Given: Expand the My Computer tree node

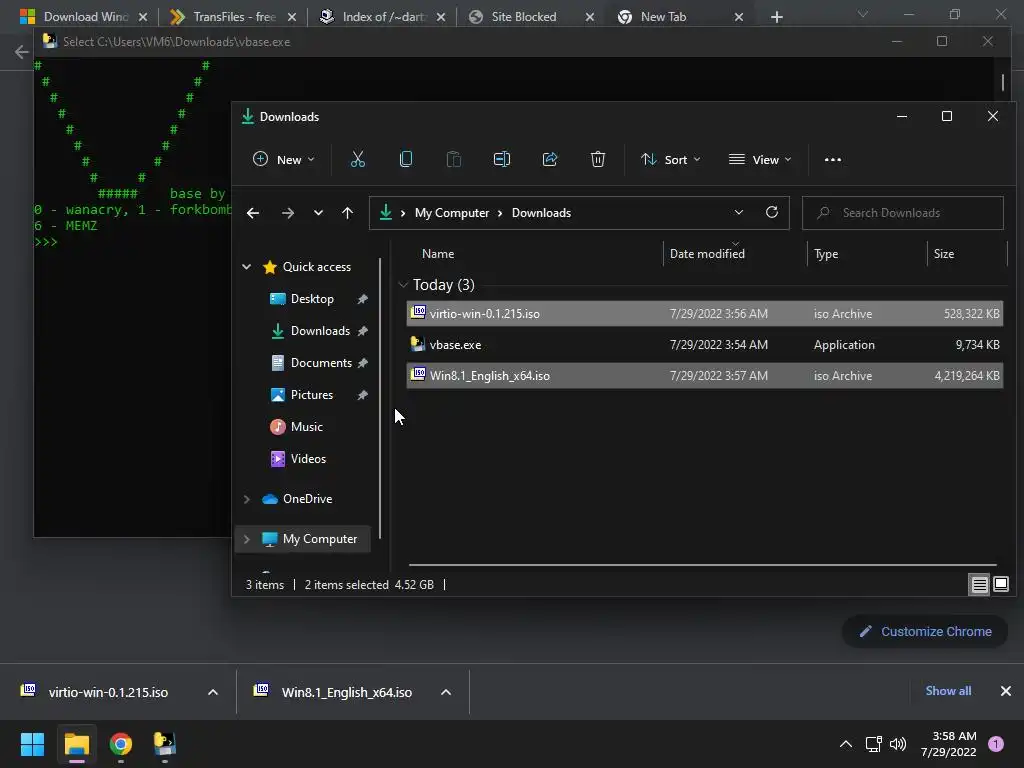Looking at the screenshot, I should 247,539.
